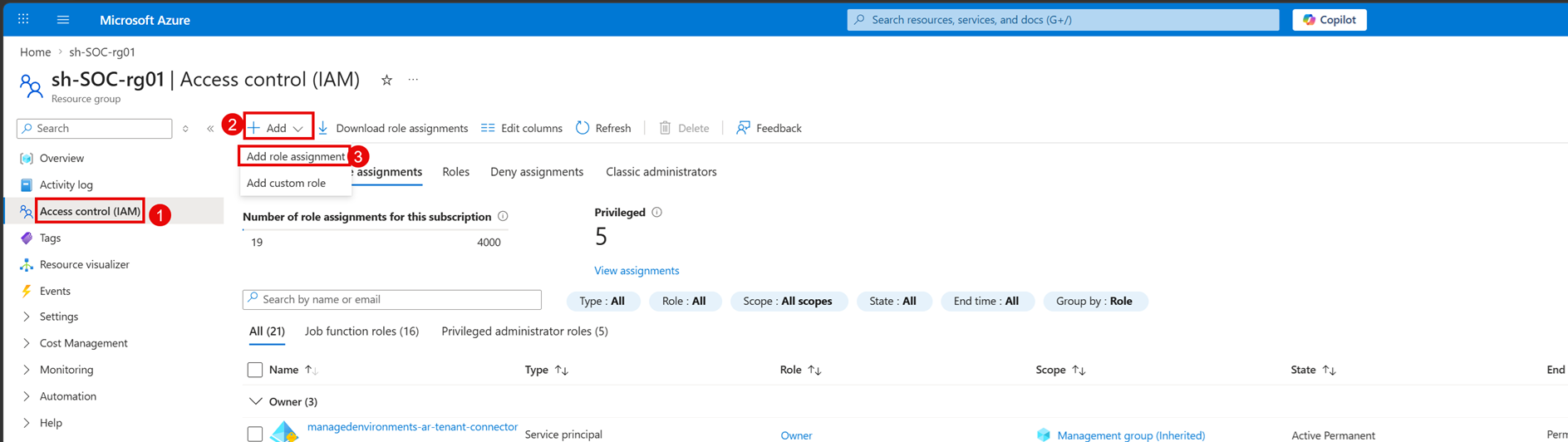
Task: Open the portal hamburger menu
Action: pyautogui.click(x=63, y=19)
